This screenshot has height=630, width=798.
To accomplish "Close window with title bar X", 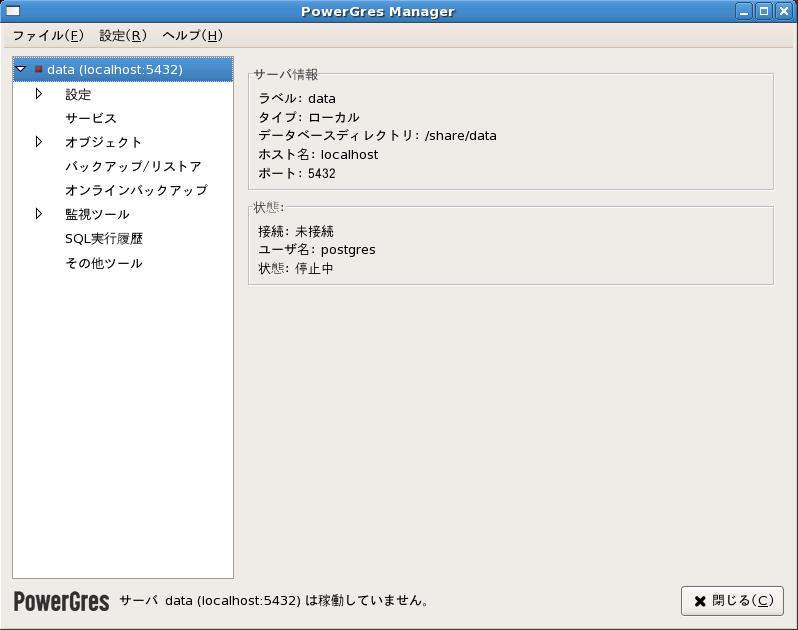I will pos(784,11).
